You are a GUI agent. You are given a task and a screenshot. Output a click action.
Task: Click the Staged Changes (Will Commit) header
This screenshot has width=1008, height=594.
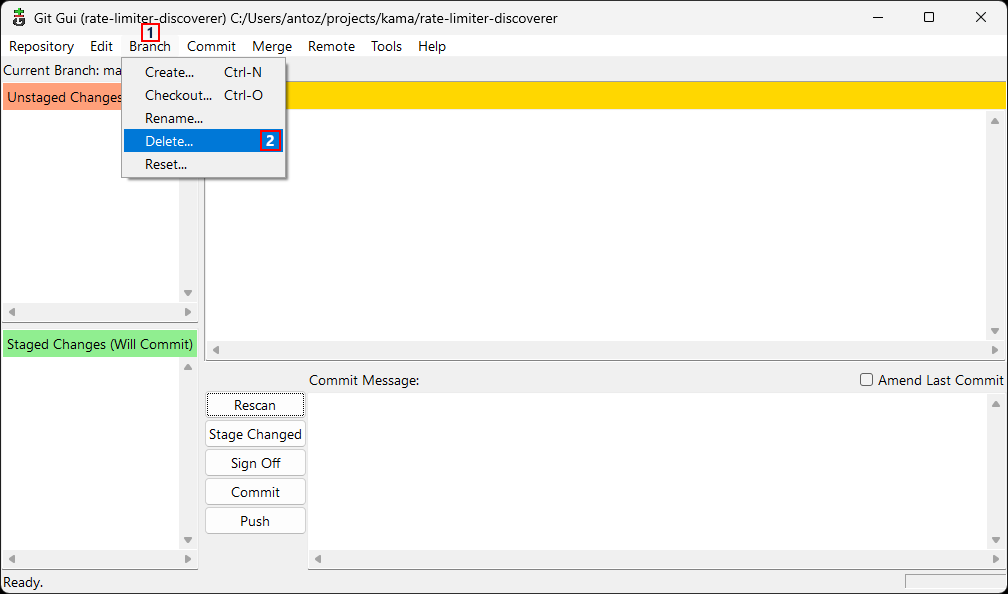pos(100,344)
